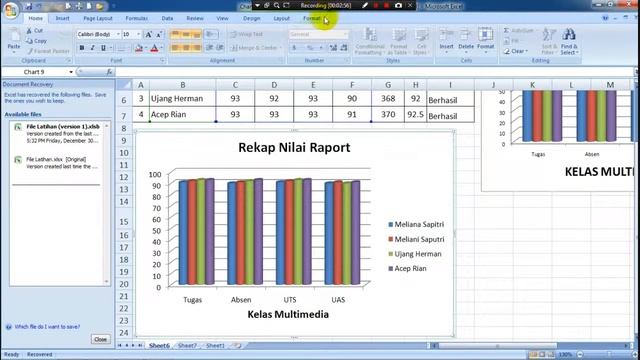Image resolution: width=640 pixels, height=360 pixels.
Task: Select File Latihan (version 1).xlsb recovered file
Action: [59, 133]
